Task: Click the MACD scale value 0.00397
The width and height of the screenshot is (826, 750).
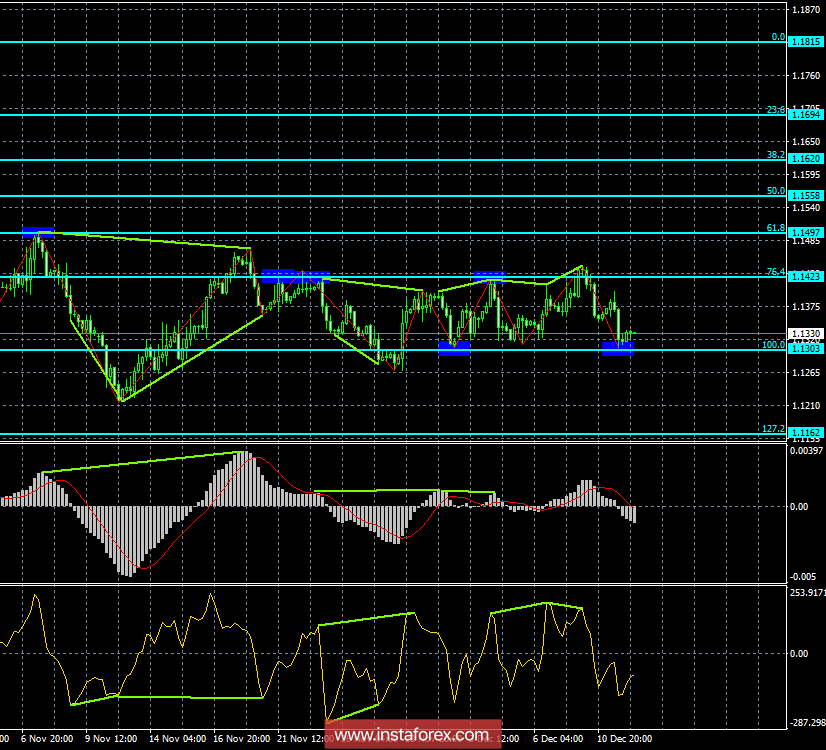Action: pos(808,453)
